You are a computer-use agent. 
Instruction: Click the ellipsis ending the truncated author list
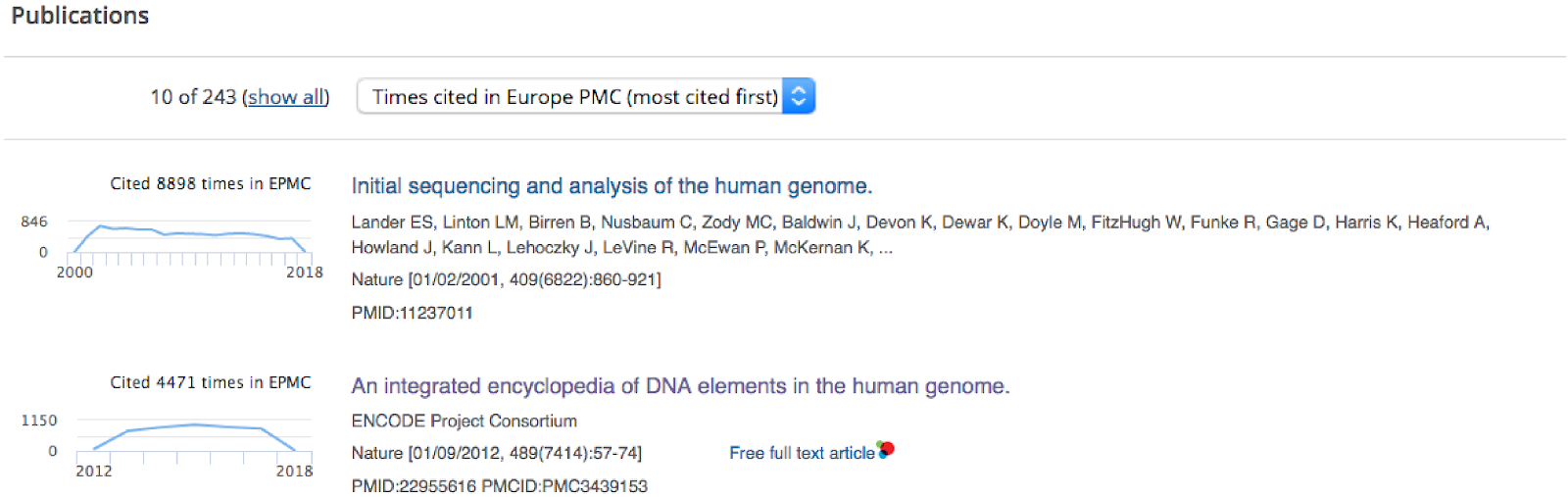(x=885, y=248)
